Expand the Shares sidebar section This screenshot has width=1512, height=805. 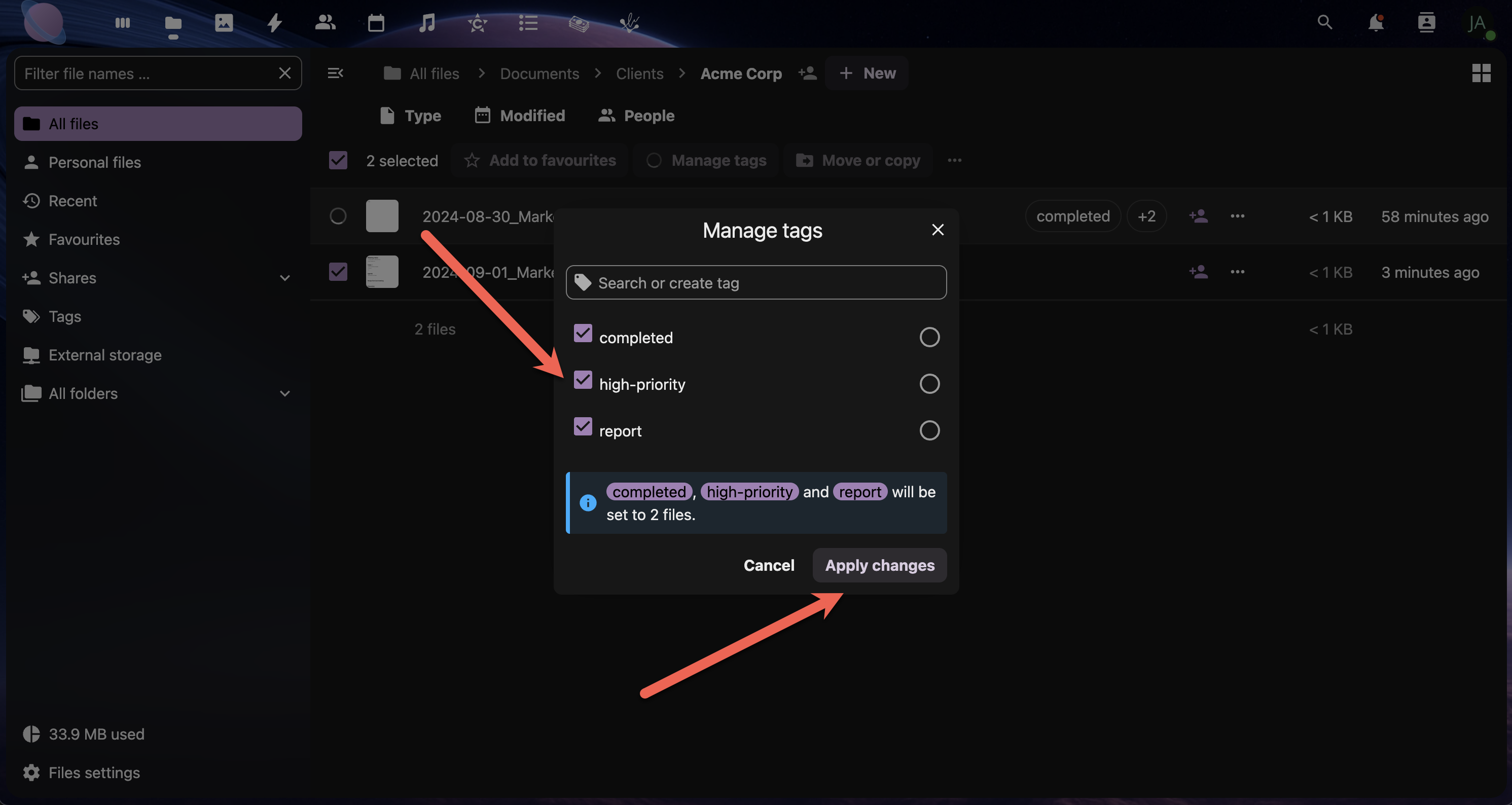pos(284,278)
